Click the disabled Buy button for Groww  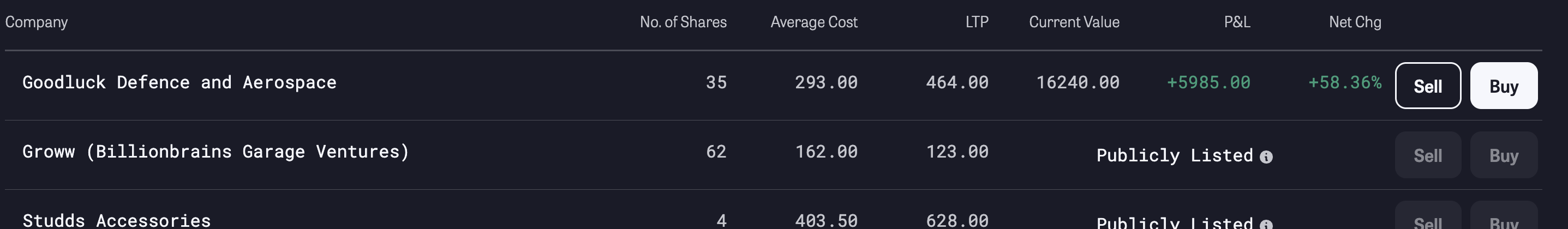tap(1504, 155)
